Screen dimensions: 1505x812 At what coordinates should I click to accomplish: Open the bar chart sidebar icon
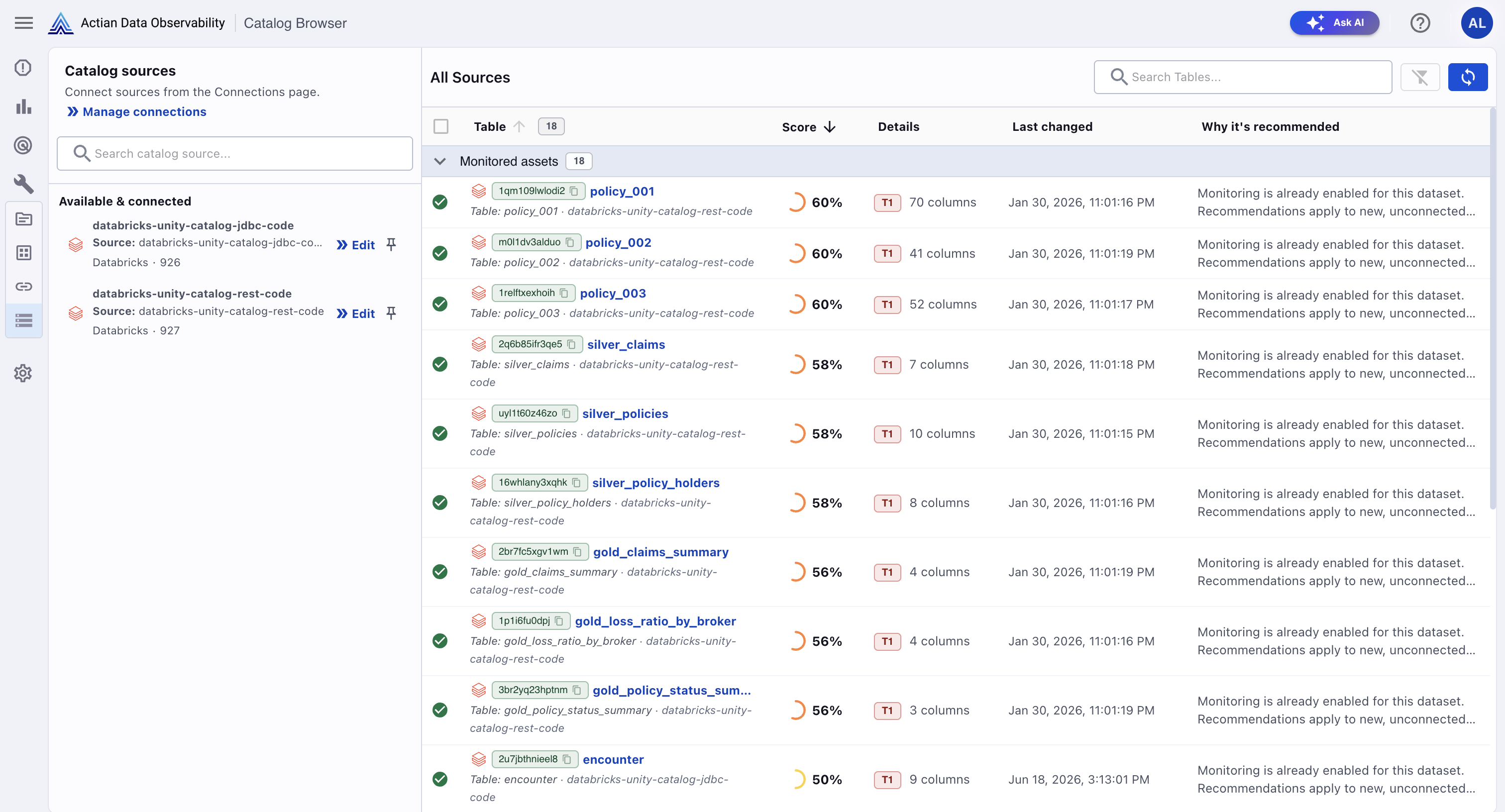[x=23, y=106]
